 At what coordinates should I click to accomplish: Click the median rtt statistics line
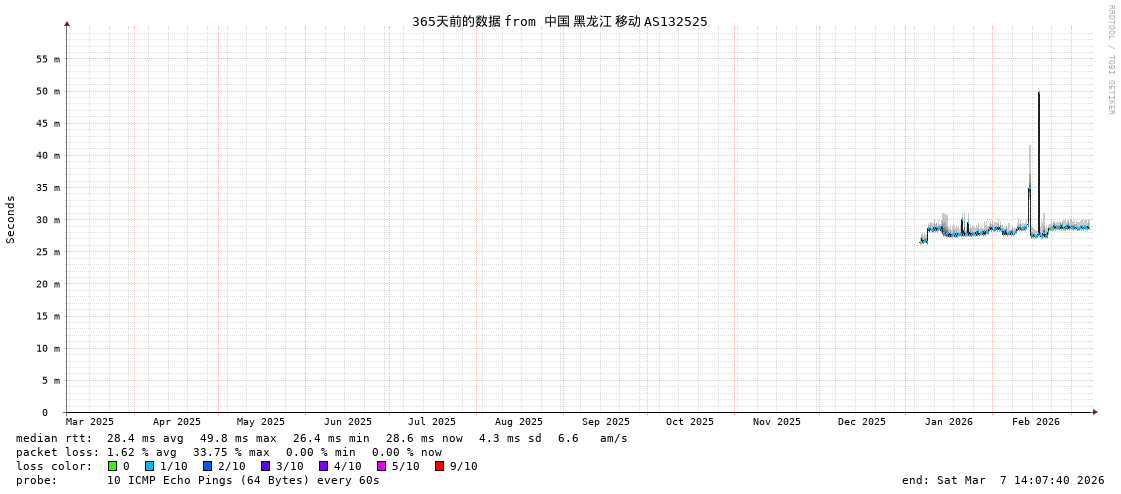pyautogui.click(x=321, y=438)
